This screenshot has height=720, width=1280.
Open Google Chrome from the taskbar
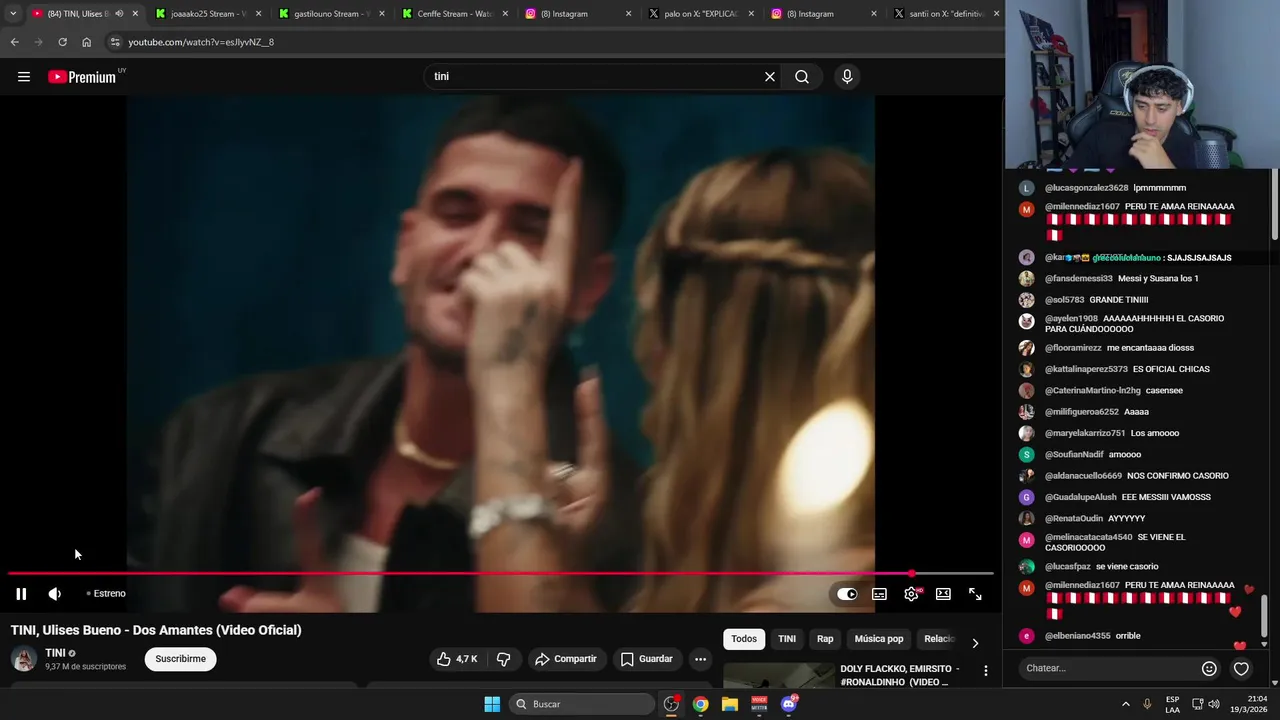point(701,704)
